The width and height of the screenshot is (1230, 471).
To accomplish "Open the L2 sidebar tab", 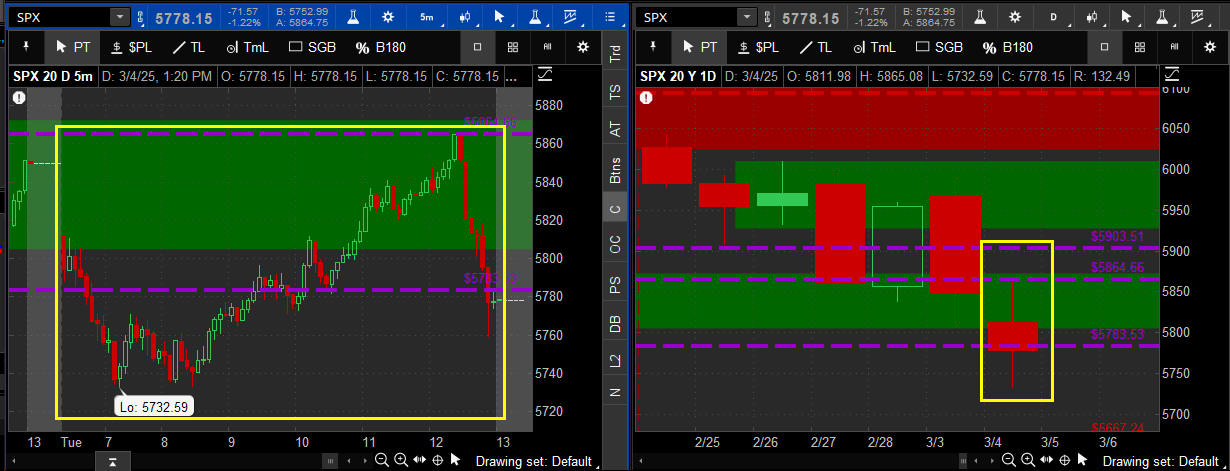I will click(614, 360).
